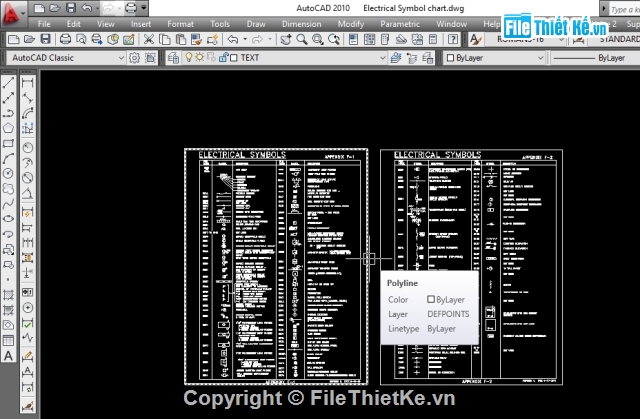Select the Ellipse tool

click(8, 219)
